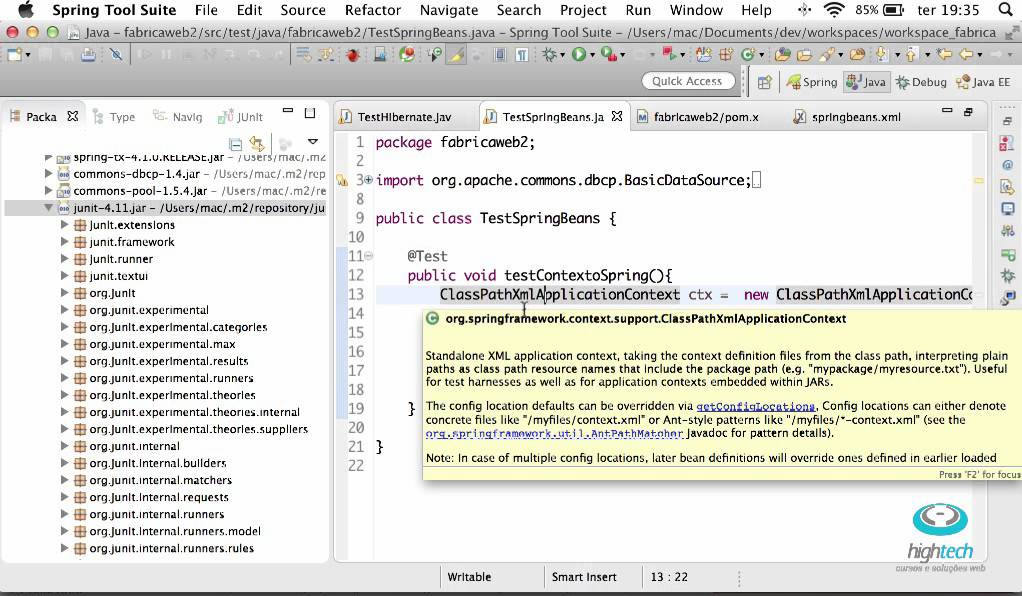
Task: Expand the org.junit.experimental.max package
Action: (x=64, y=344)
